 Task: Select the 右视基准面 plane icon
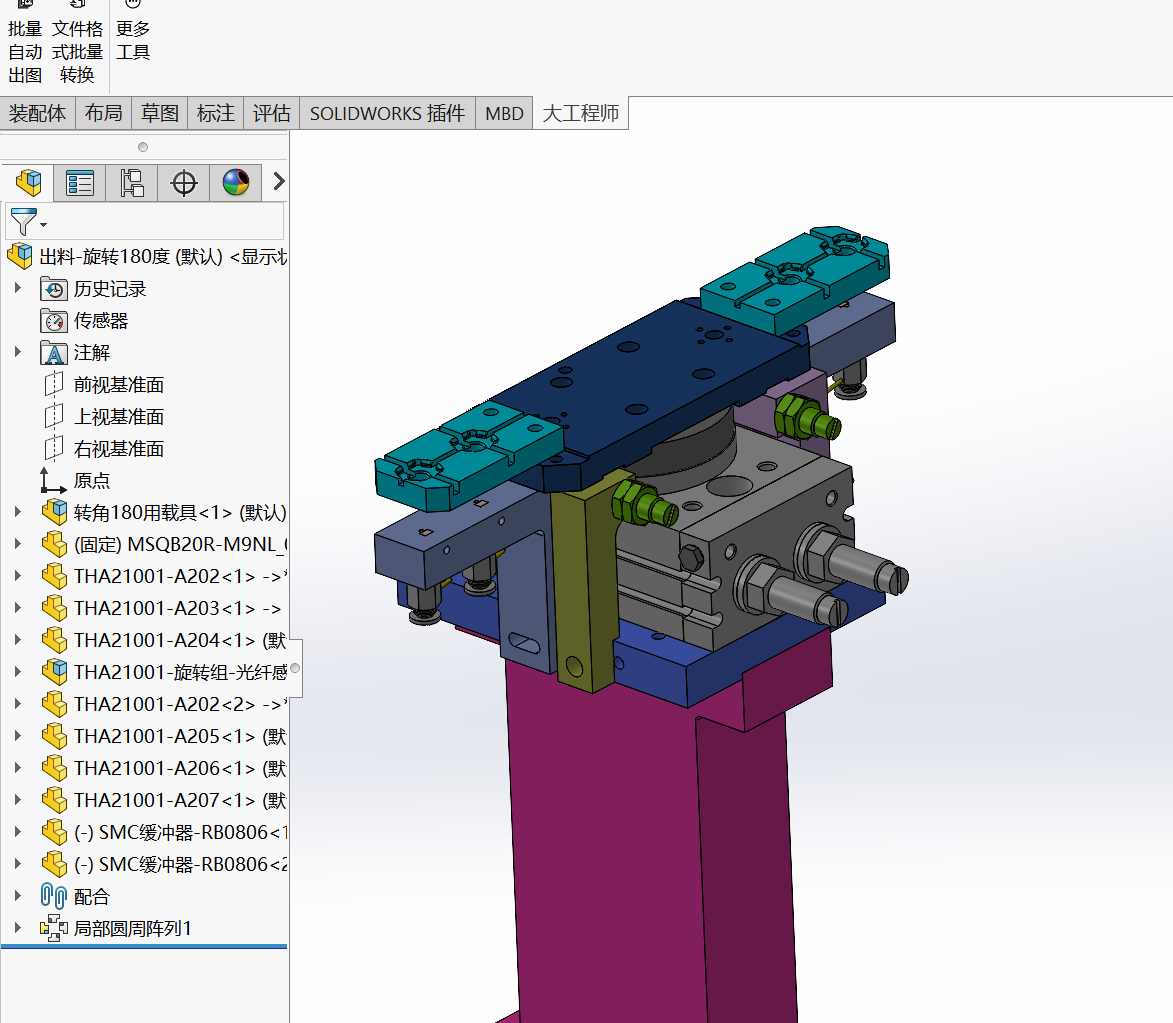54,449
